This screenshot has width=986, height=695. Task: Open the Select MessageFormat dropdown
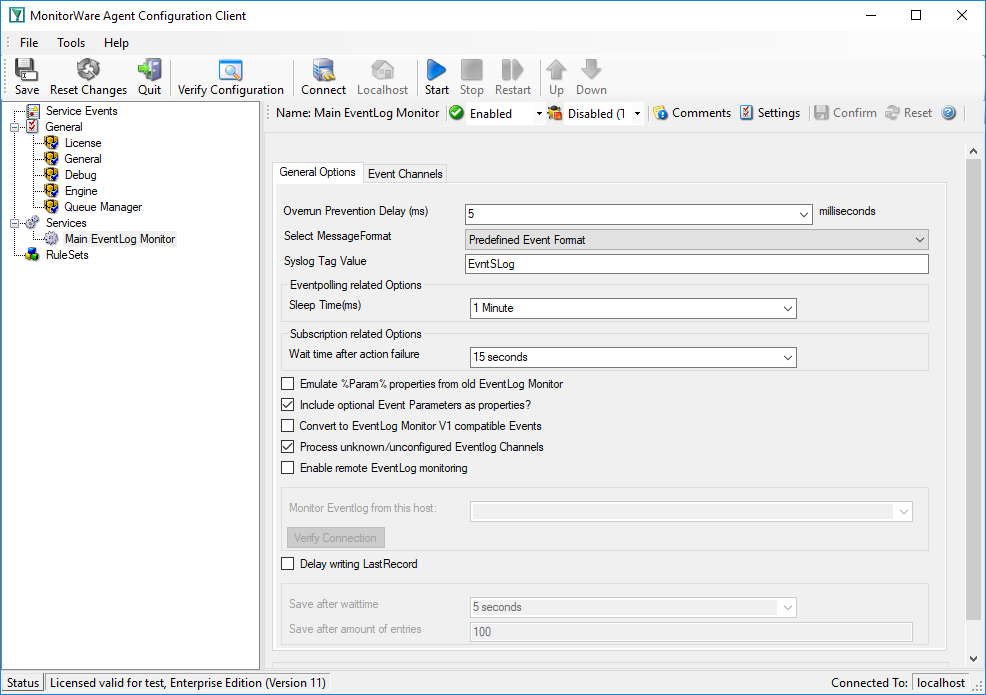click(697, 240)
